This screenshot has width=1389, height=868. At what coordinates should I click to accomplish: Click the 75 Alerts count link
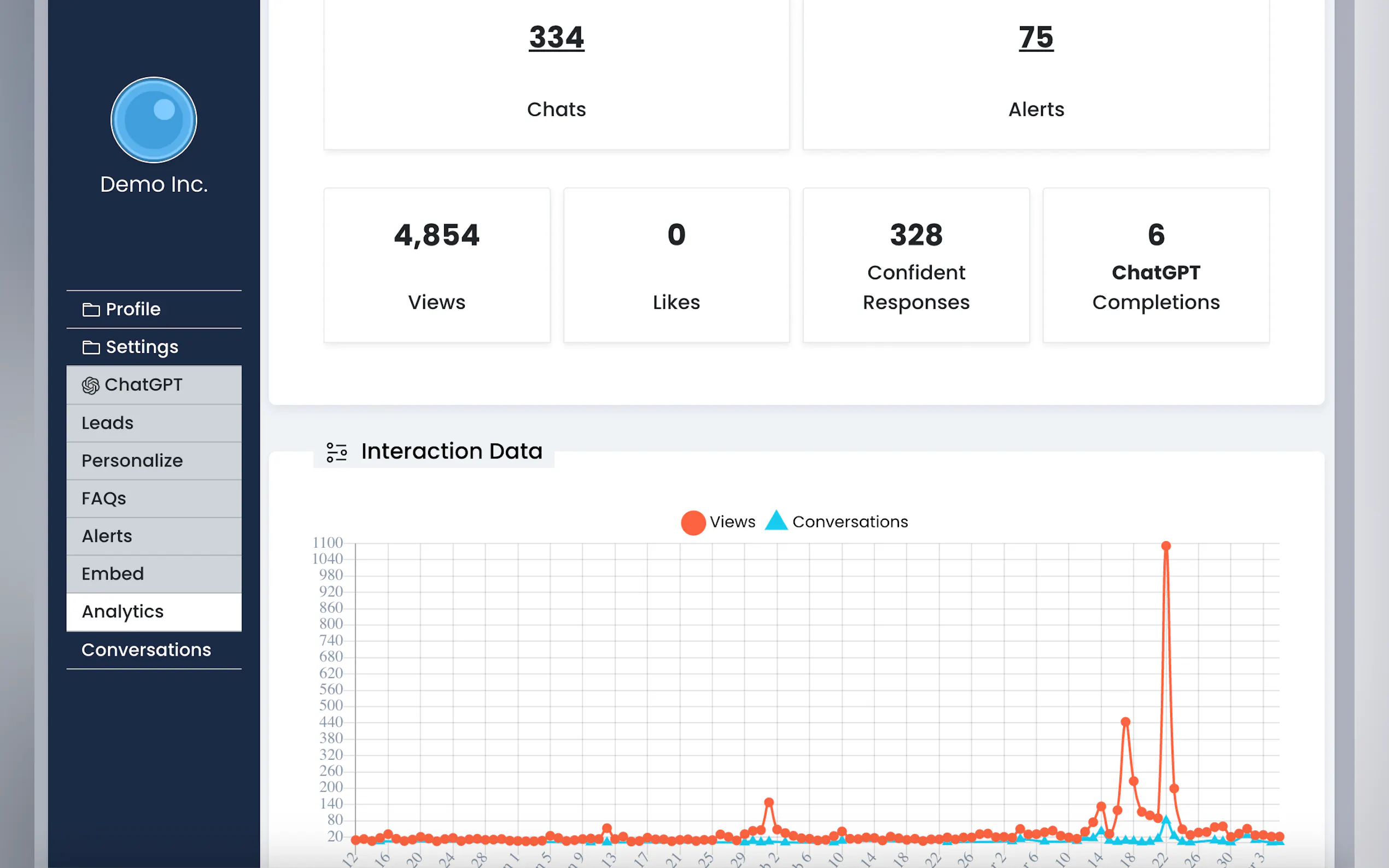[x=1035, y=38]
